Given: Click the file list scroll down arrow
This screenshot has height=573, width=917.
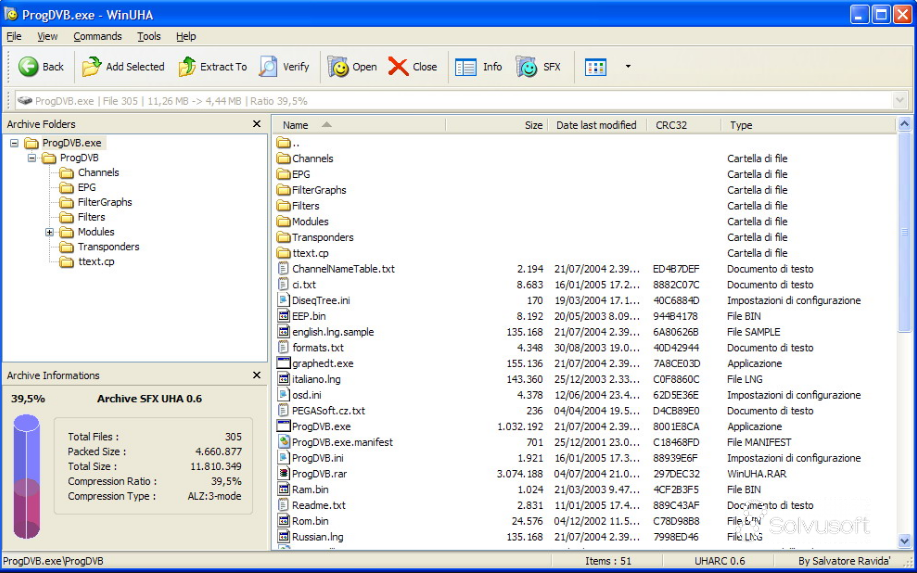Looking at the screenshot, I should [x=905, y=541].
